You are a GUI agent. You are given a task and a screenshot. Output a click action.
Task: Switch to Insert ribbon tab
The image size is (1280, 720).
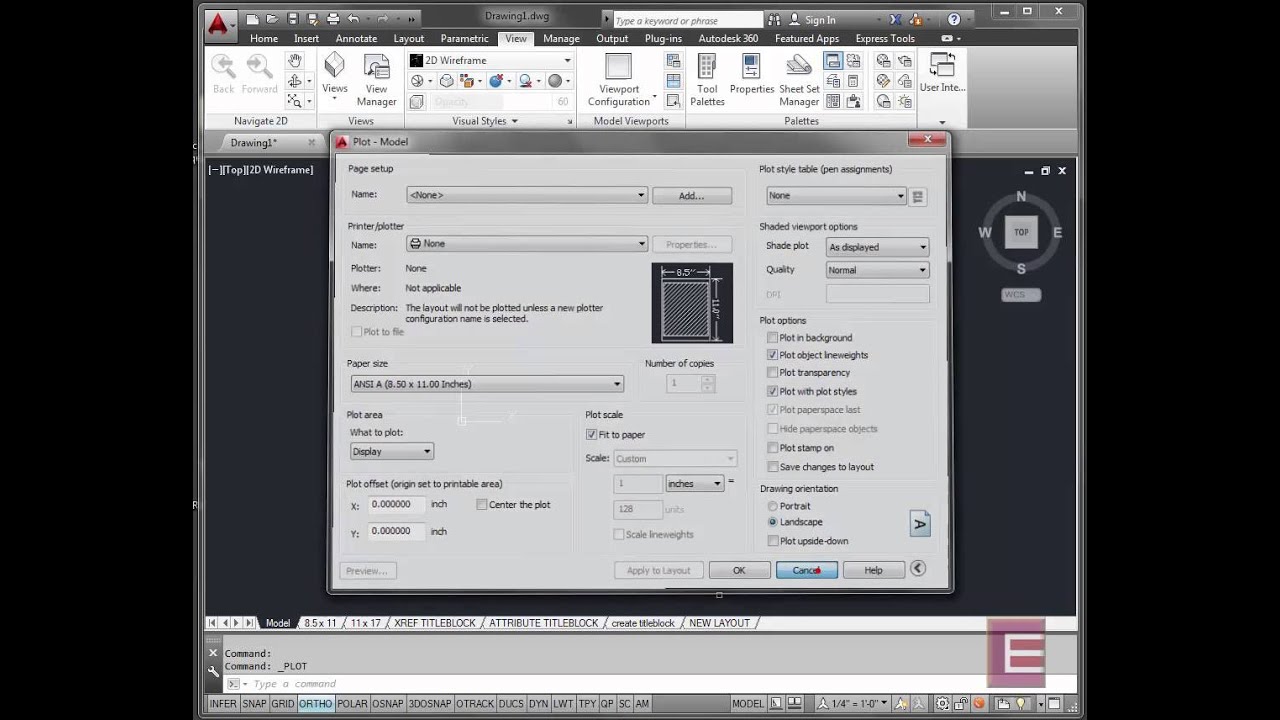[x=306, y=38]
